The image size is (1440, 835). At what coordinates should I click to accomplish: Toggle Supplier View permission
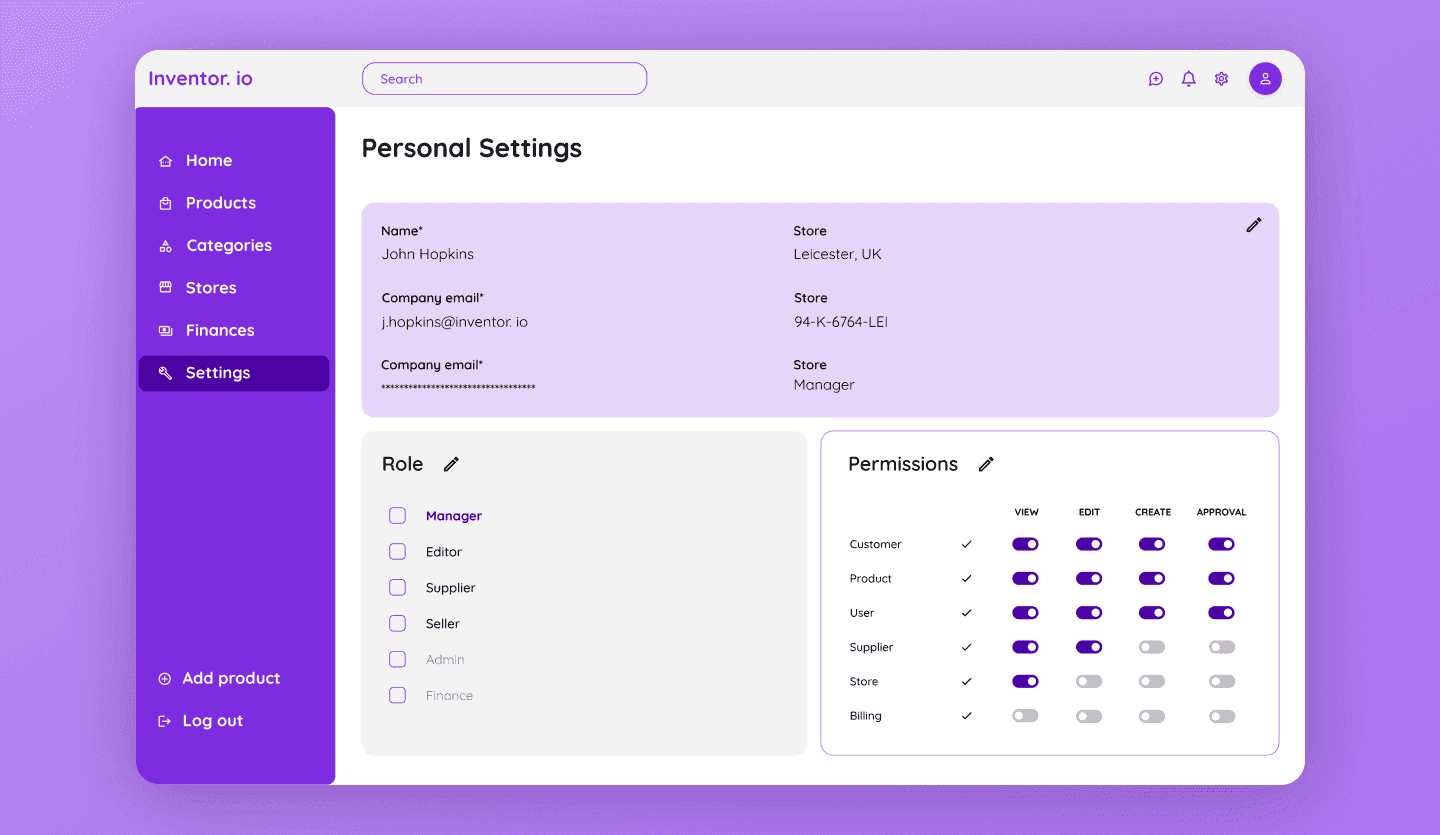1025,647
